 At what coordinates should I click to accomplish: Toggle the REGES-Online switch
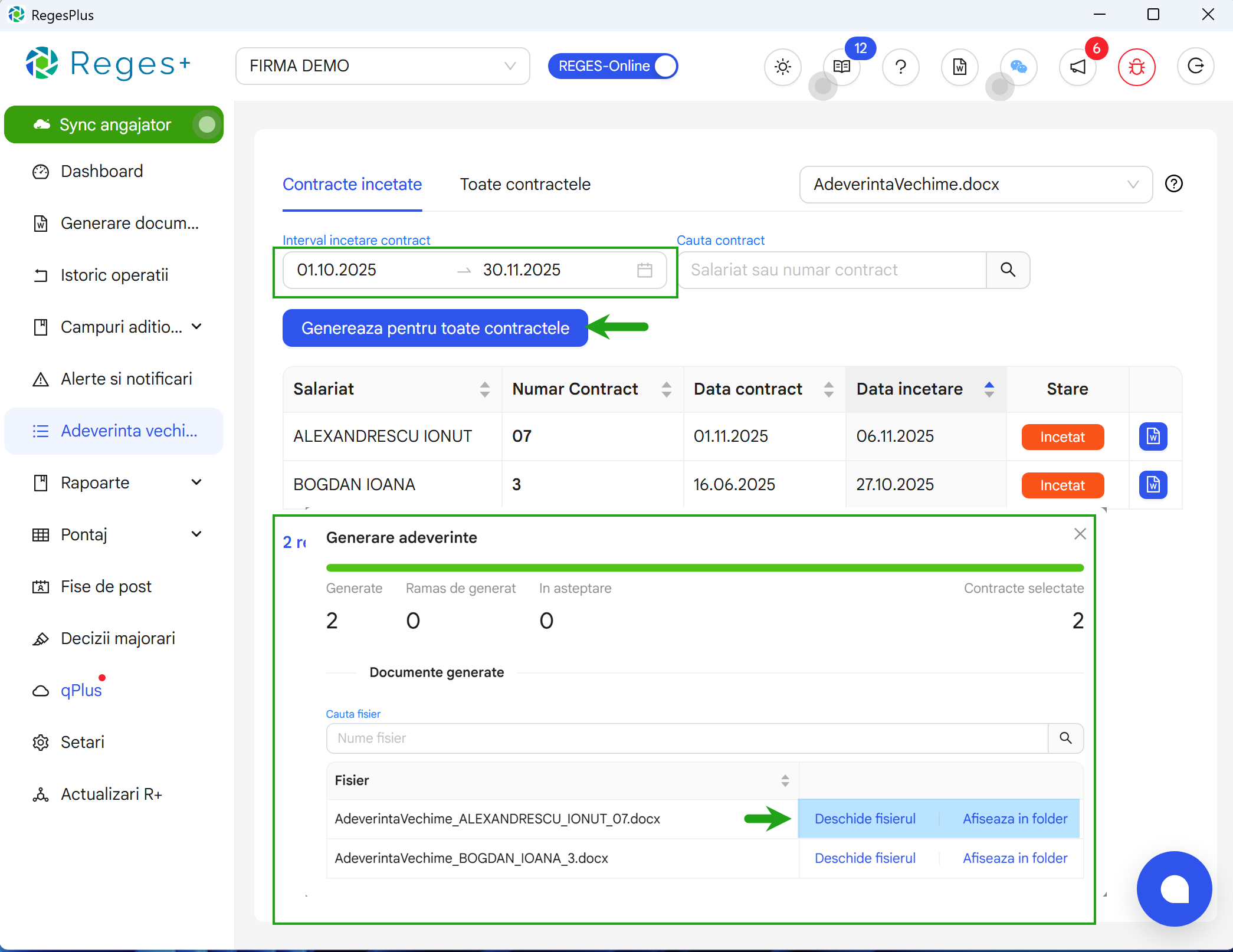664,65
